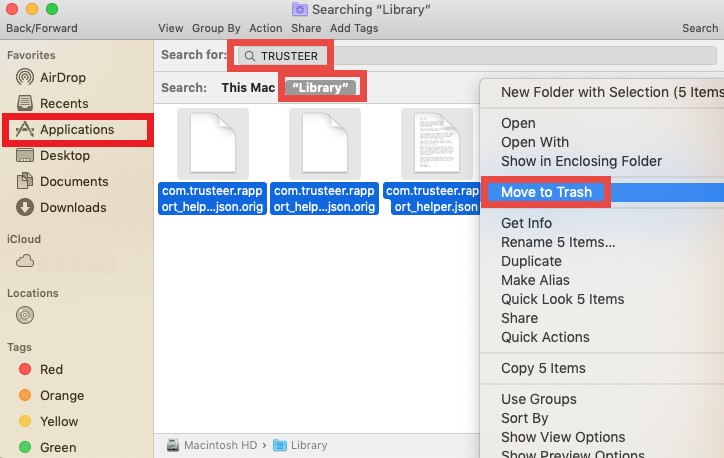Select first com.trusteer json.orig file icon
The image size is (724, 458).
(213, 144)
